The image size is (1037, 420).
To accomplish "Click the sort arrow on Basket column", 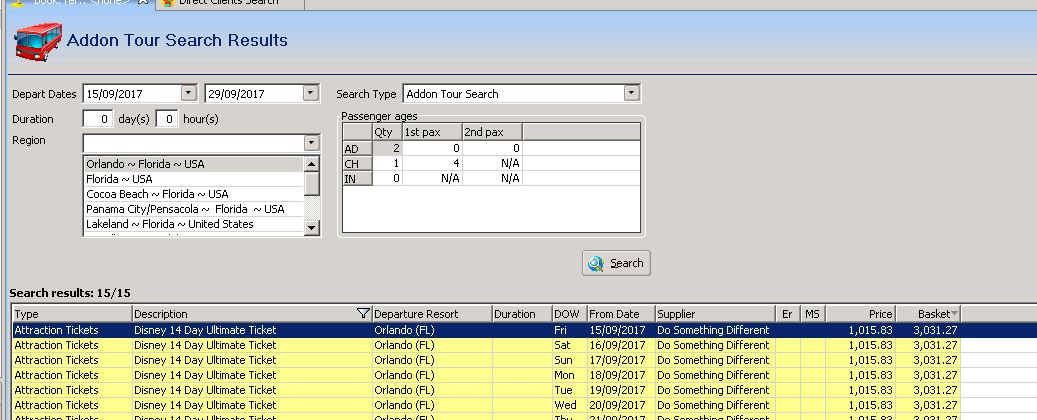I will (x=953, y=314).
